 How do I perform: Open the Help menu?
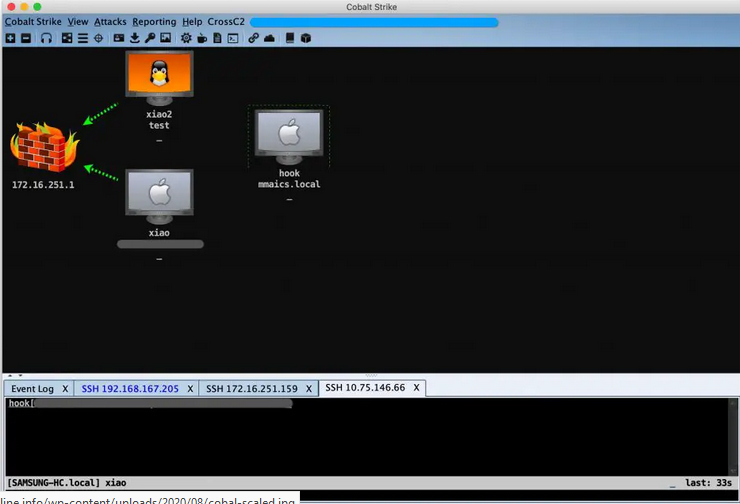192,22
